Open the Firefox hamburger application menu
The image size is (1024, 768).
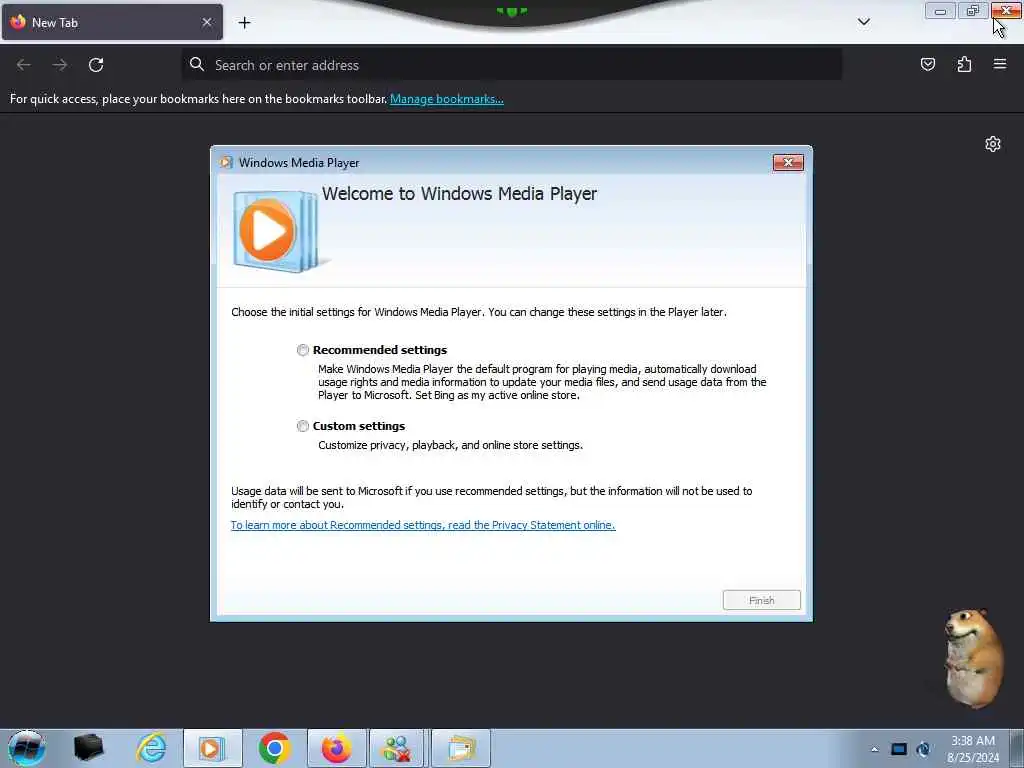(1000, 64)
